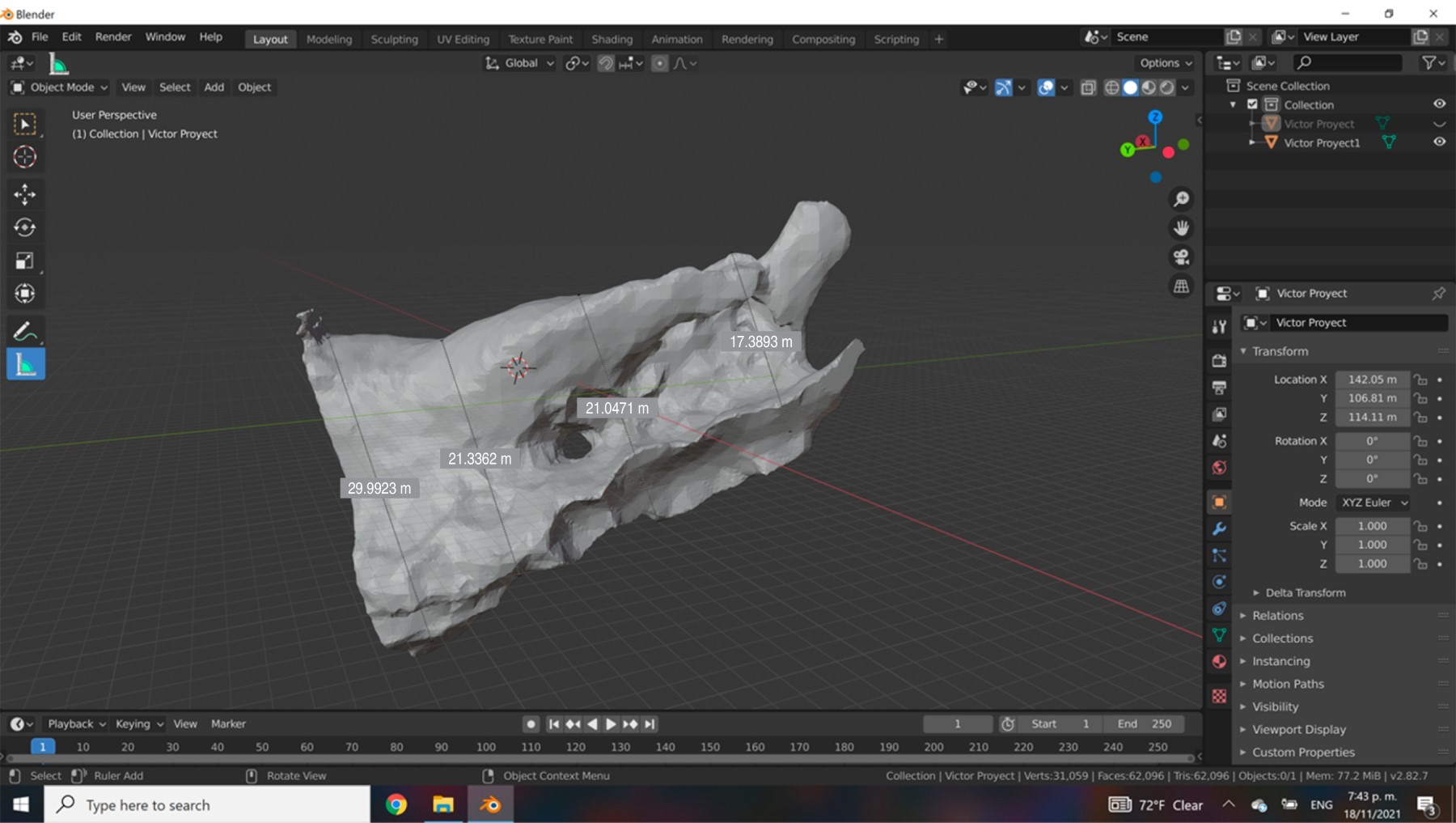Select the Move tool

click(x=25, y=194)
